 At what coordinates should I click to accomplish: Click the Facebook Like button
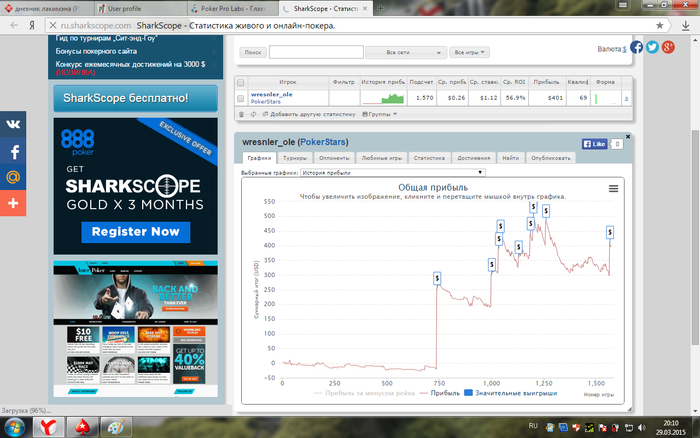[x=594, y=144]
